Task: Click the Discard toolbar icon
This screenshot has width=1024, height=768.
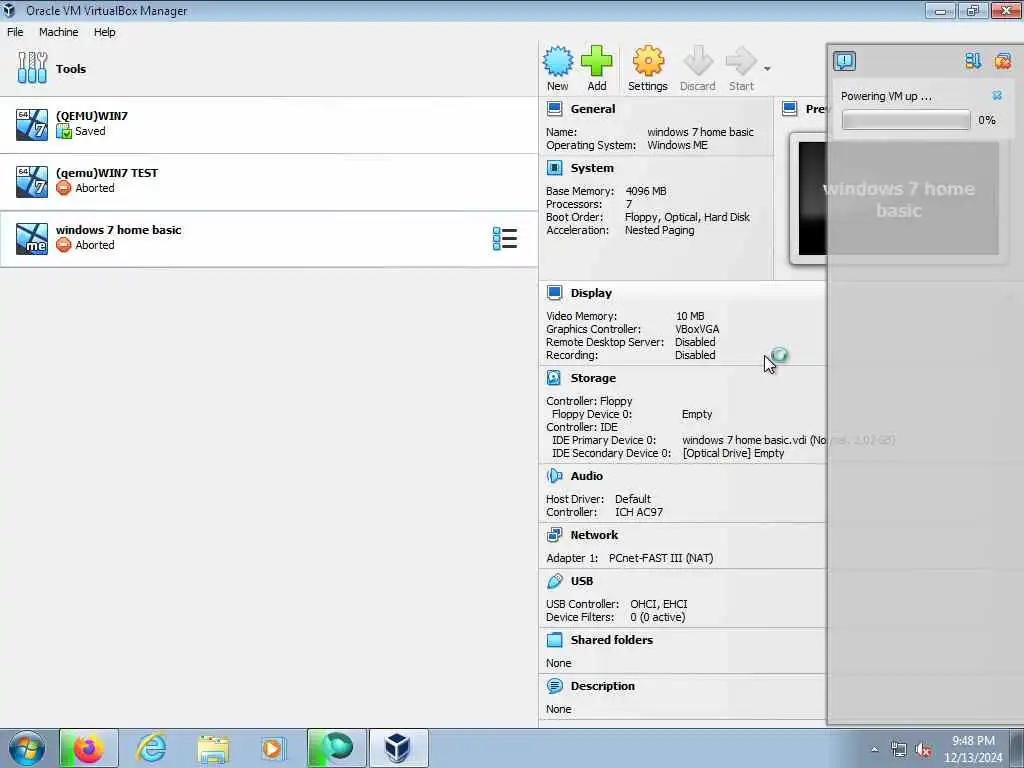Action: [x=697, y=61]
